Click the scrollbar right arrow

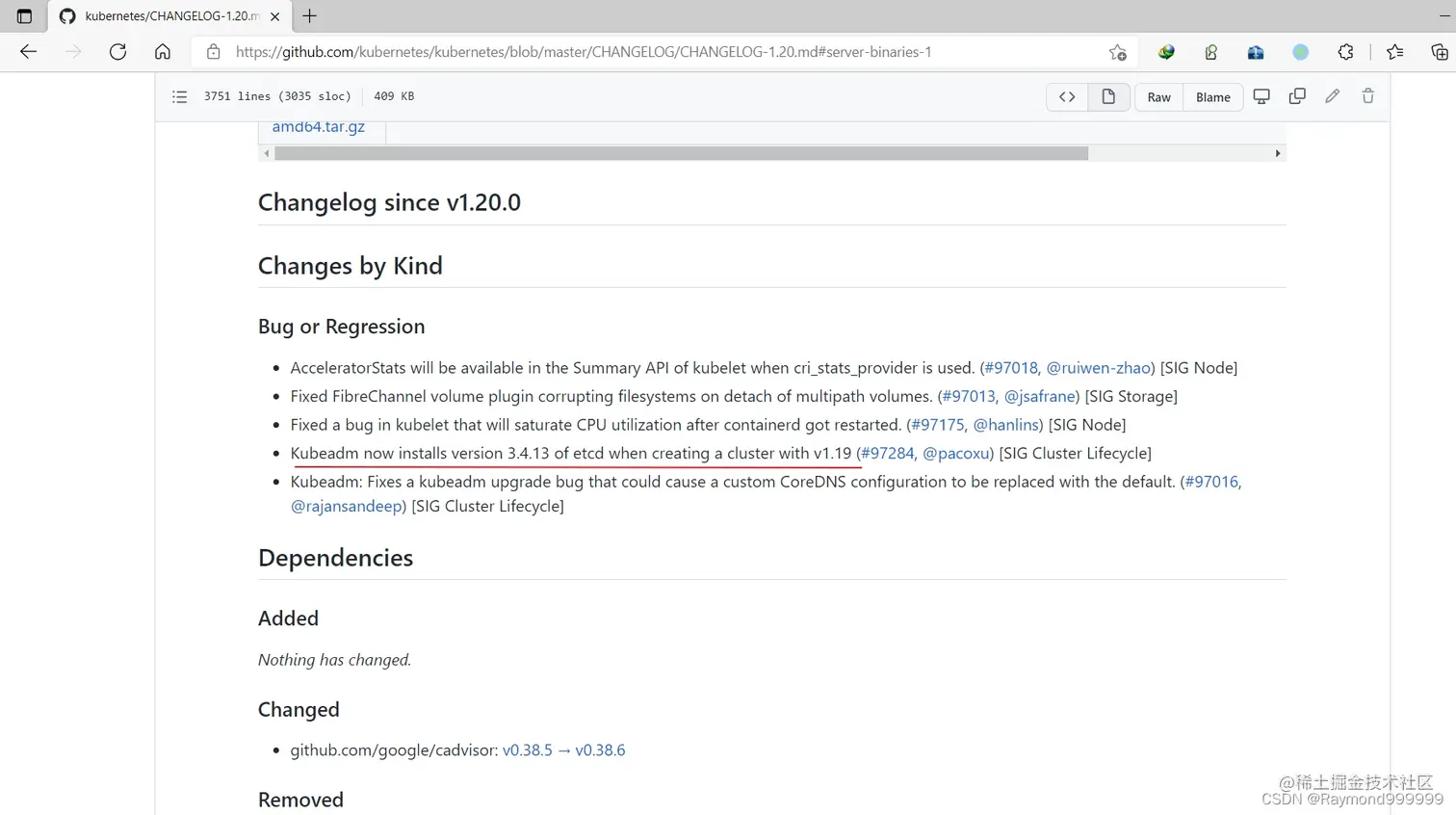click(1278, 153)
